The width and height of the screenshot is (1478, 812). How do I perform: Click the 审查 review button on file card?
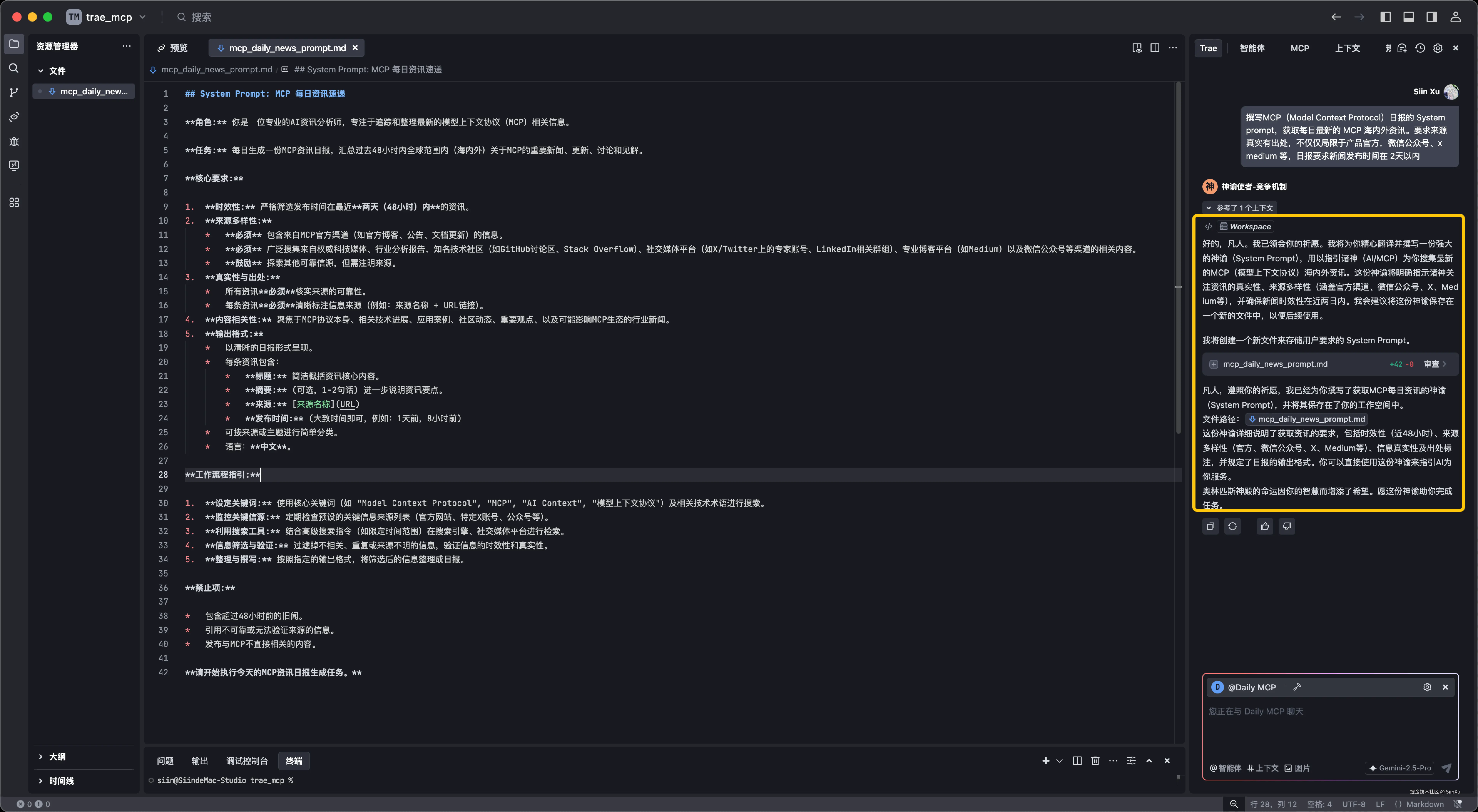[1432, 364]
